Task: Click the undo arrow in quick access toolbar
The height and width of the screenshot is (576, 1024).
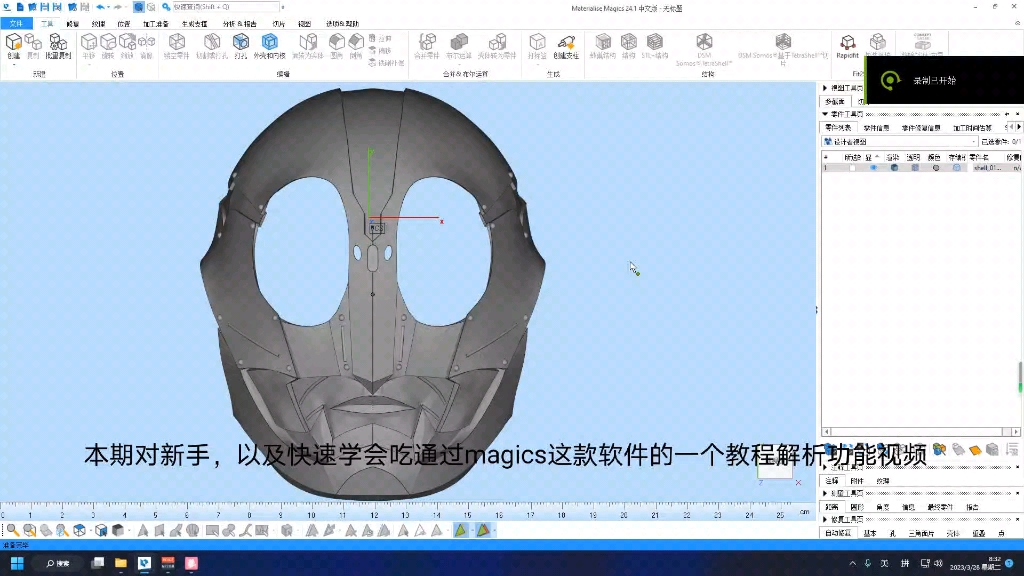Action: (100, 7)
